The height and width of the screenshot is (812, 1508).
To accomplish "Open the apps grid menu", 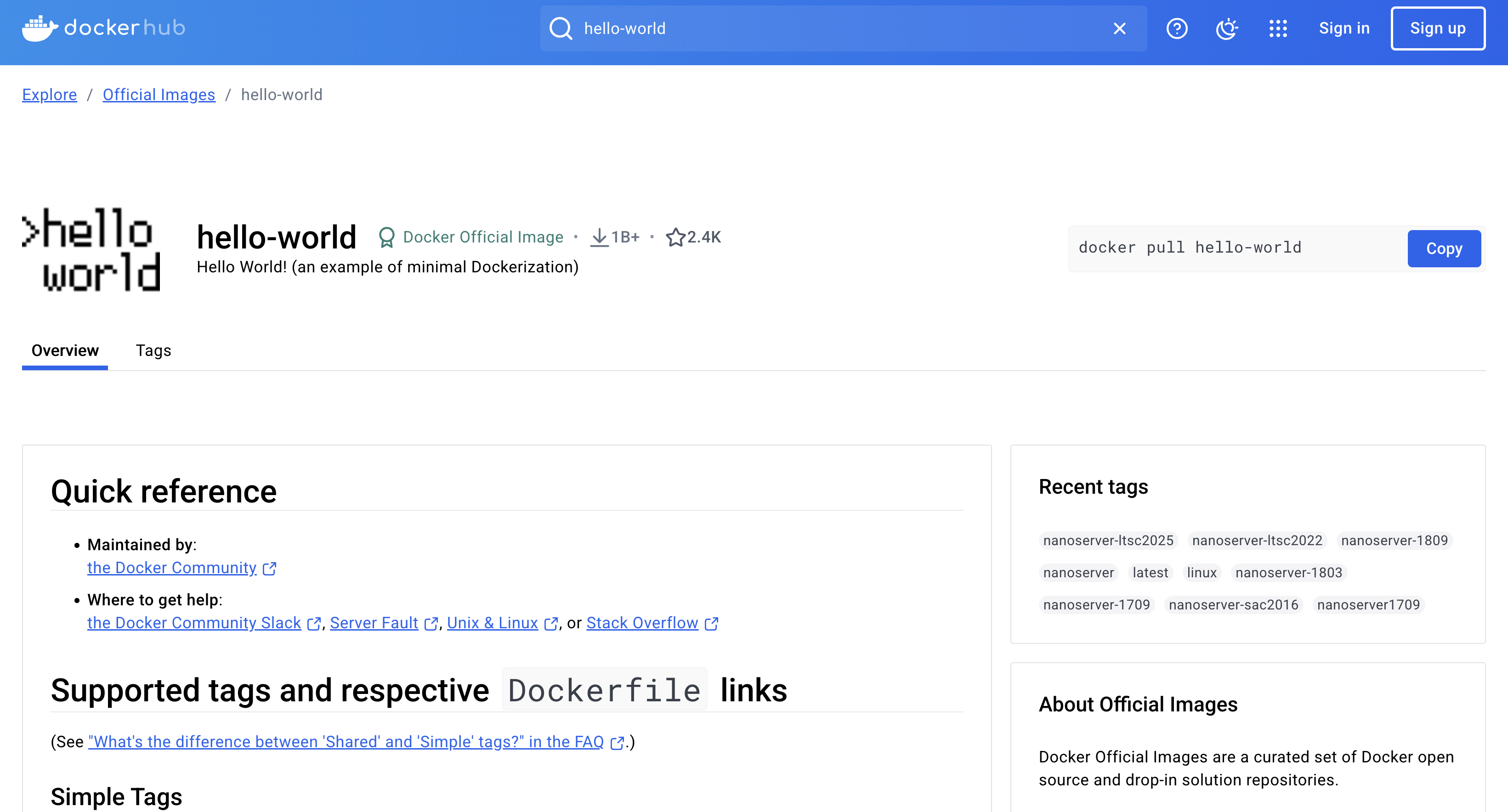I will [1277, 28].
